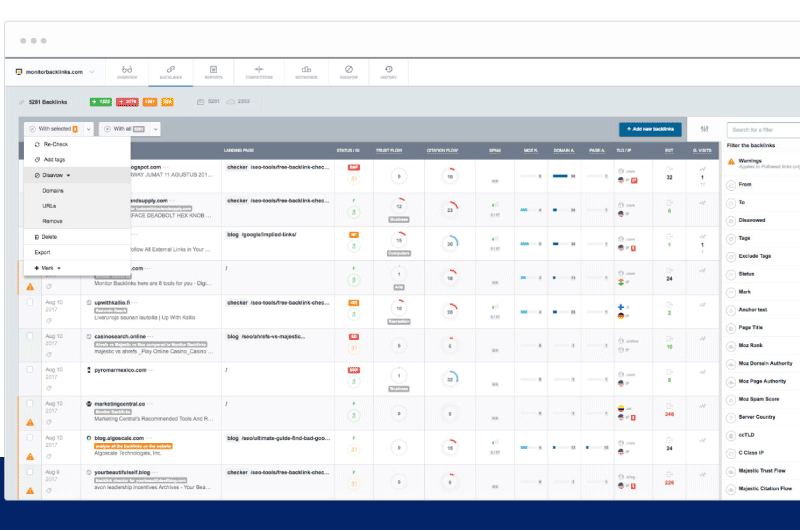This screenshot has height=530, width=800.
Task: Click the Moz Rank filter icon
Action: click(x=731, y=346)
